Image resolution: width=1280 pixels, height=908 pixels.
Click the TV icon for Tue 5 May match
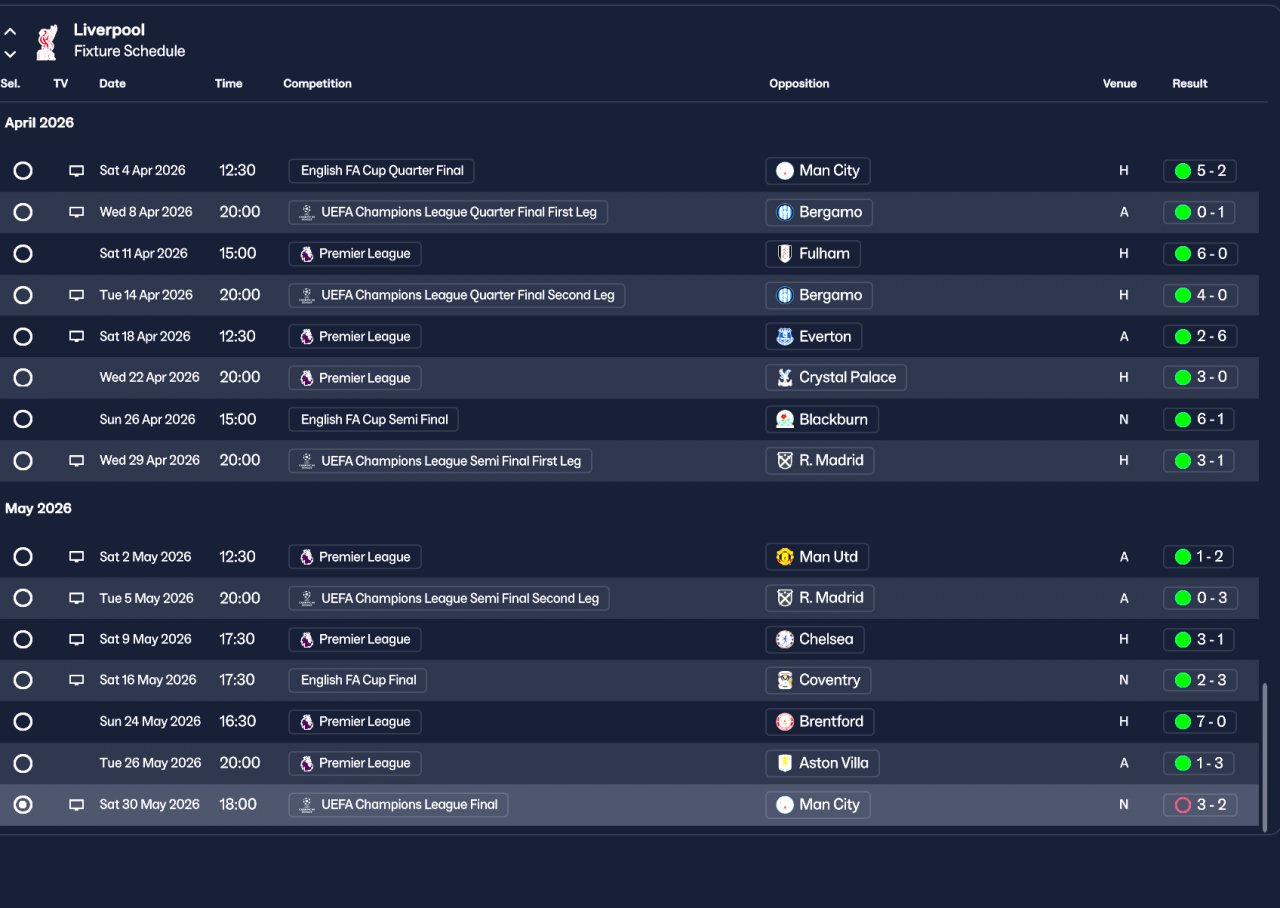(76, 598)
